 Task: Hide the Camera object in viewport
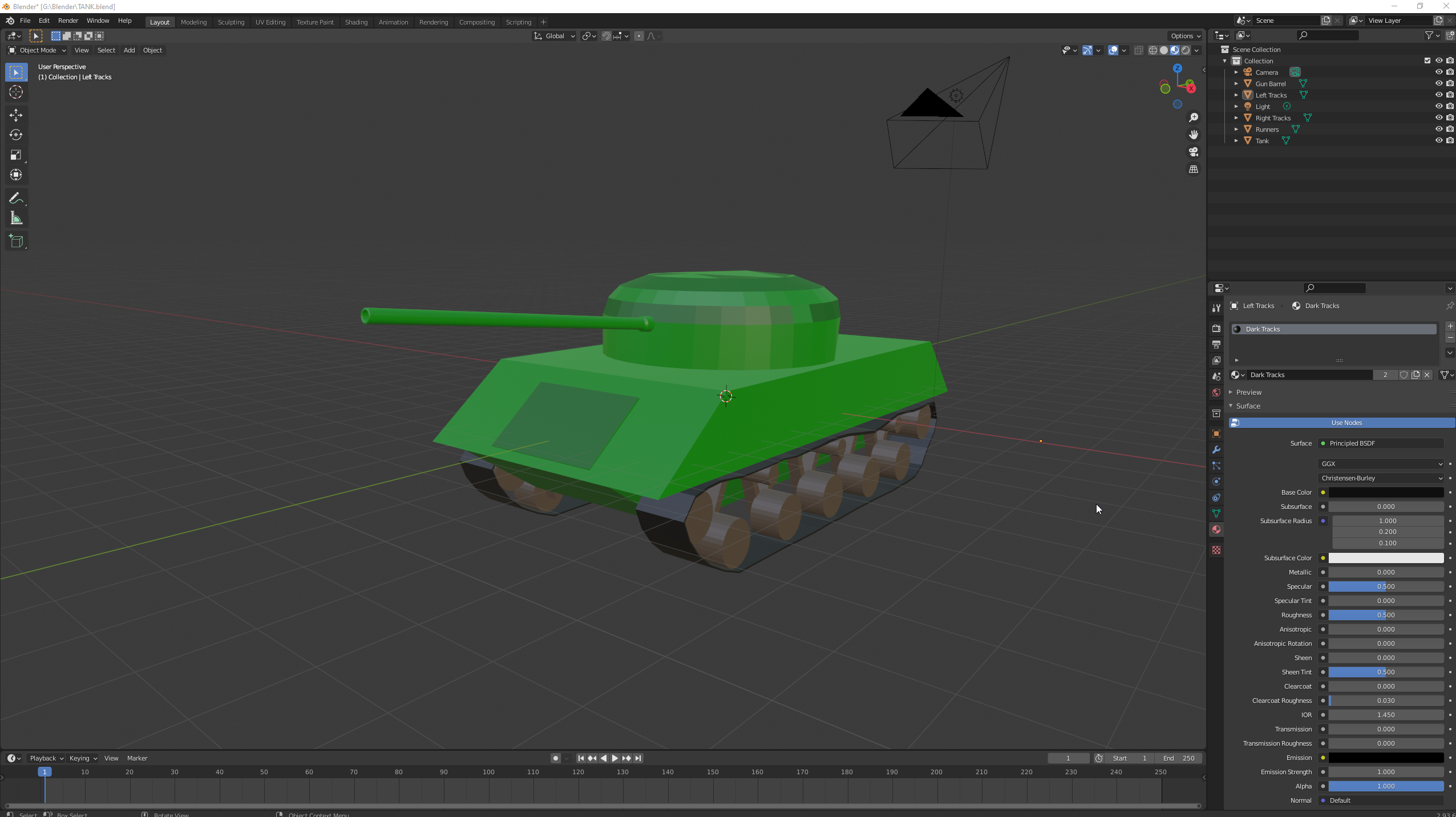[1438, 72]
